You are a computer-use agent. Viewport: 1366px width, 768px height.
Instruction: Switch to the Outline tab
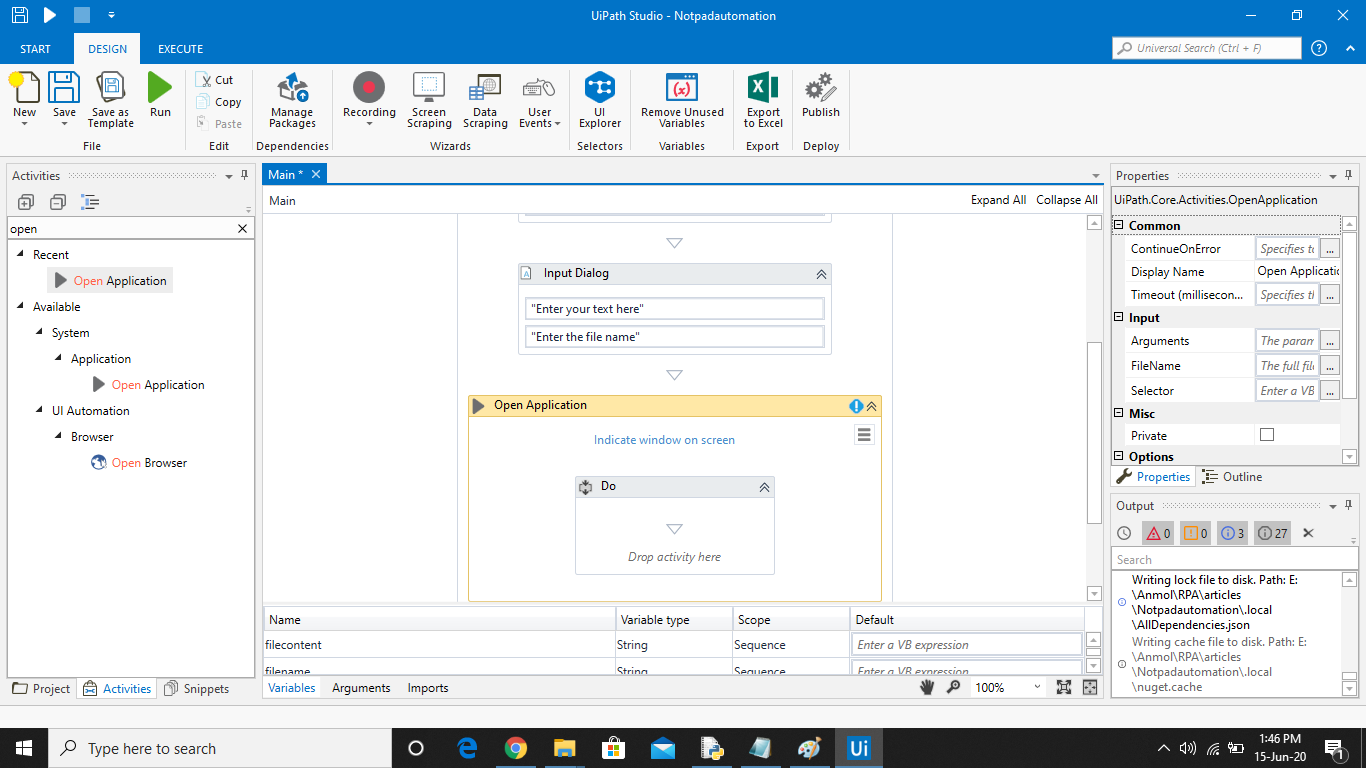1232,477
